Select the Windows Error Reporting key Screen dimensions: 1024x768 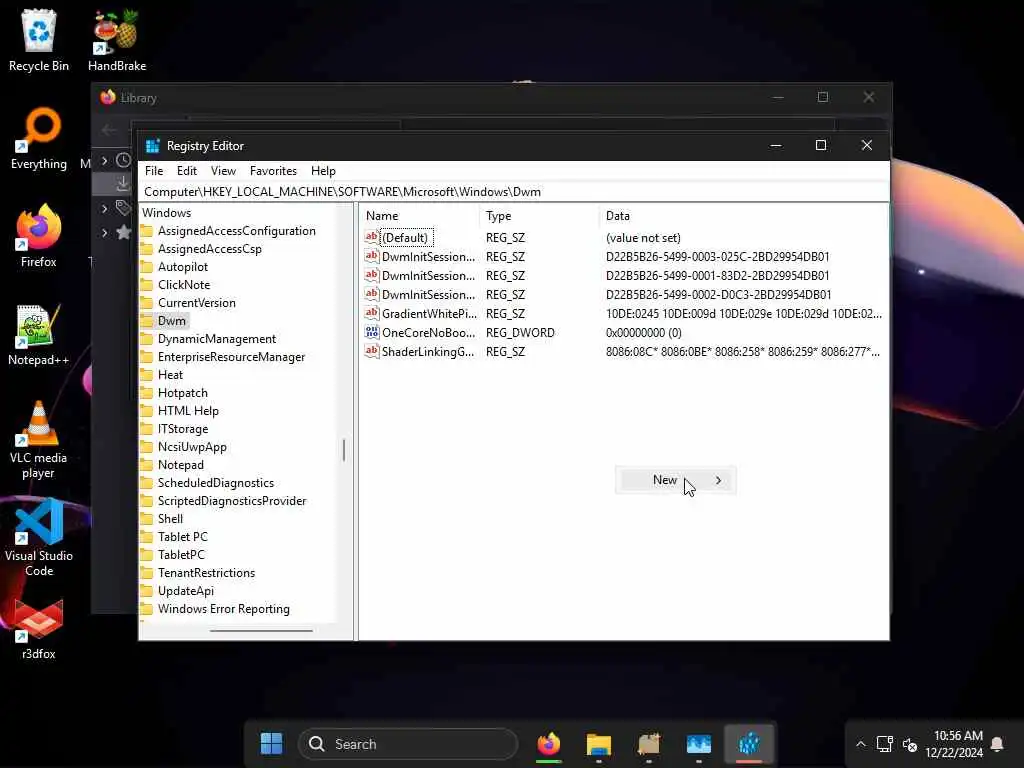click(223, 609)
